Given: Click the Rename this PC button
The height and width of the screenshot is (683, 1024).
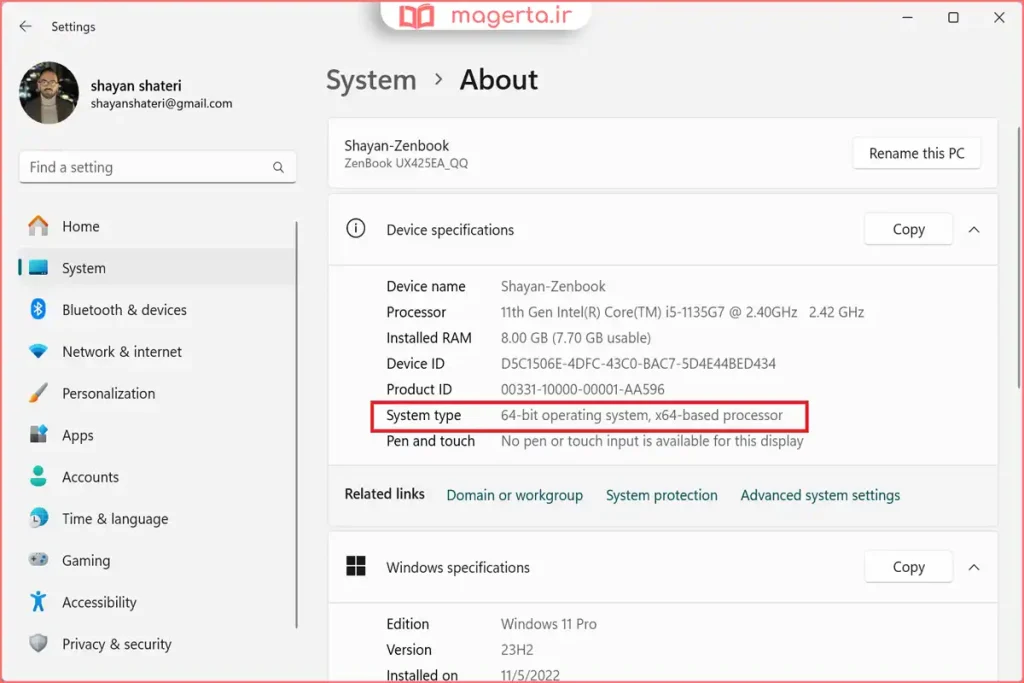Looking at the screenshot, I should click(x=916, y=153).
